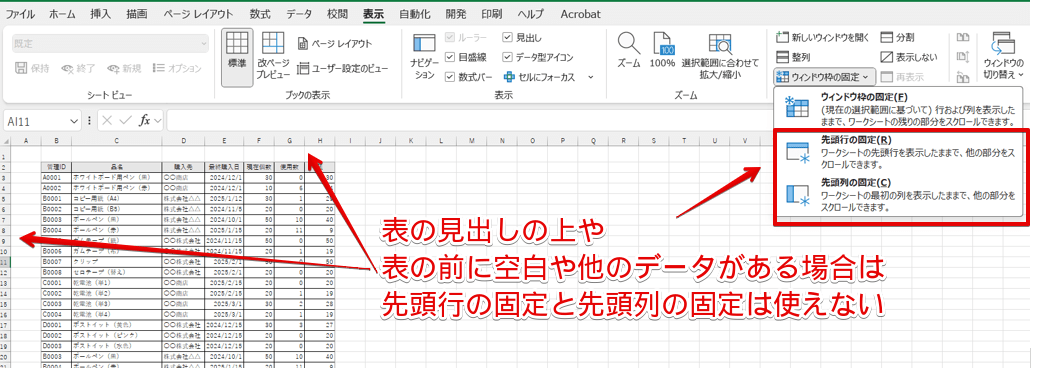The width and height of the screenshot is (1039, 373).
Task: Choose ウィンドウ枠の固定(F) freeze panes option
Action: pos(900,109)
